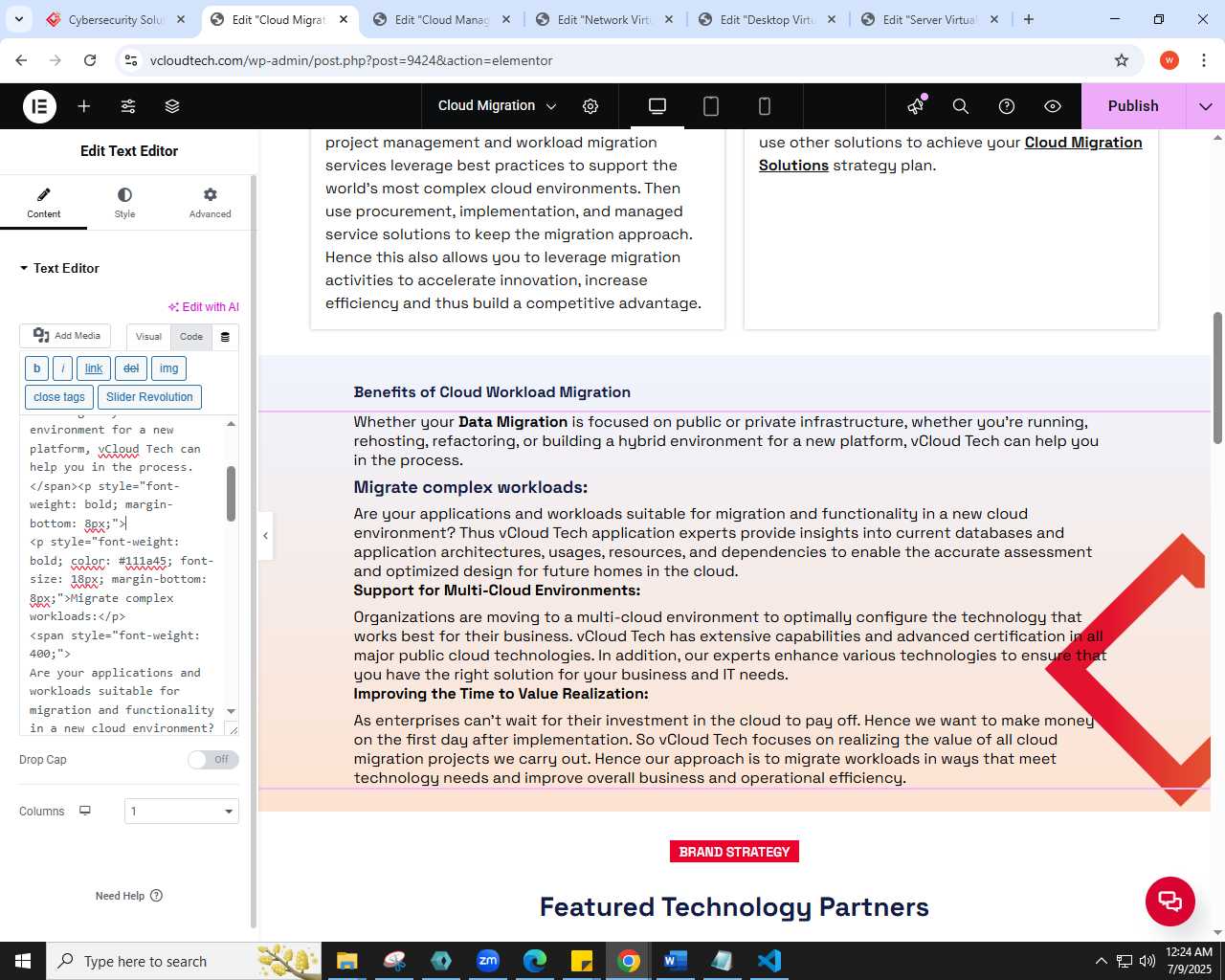The height and width of the screenshot is (980, 1225).
Task: Open What's New megaphone icon
Action: point(916,106)
